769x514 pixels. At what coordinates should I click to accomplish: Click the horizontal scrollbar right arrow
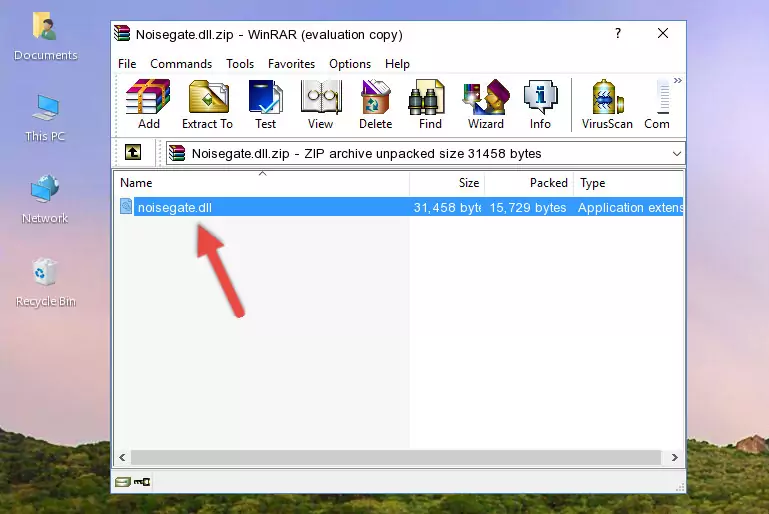coord(674,457)
